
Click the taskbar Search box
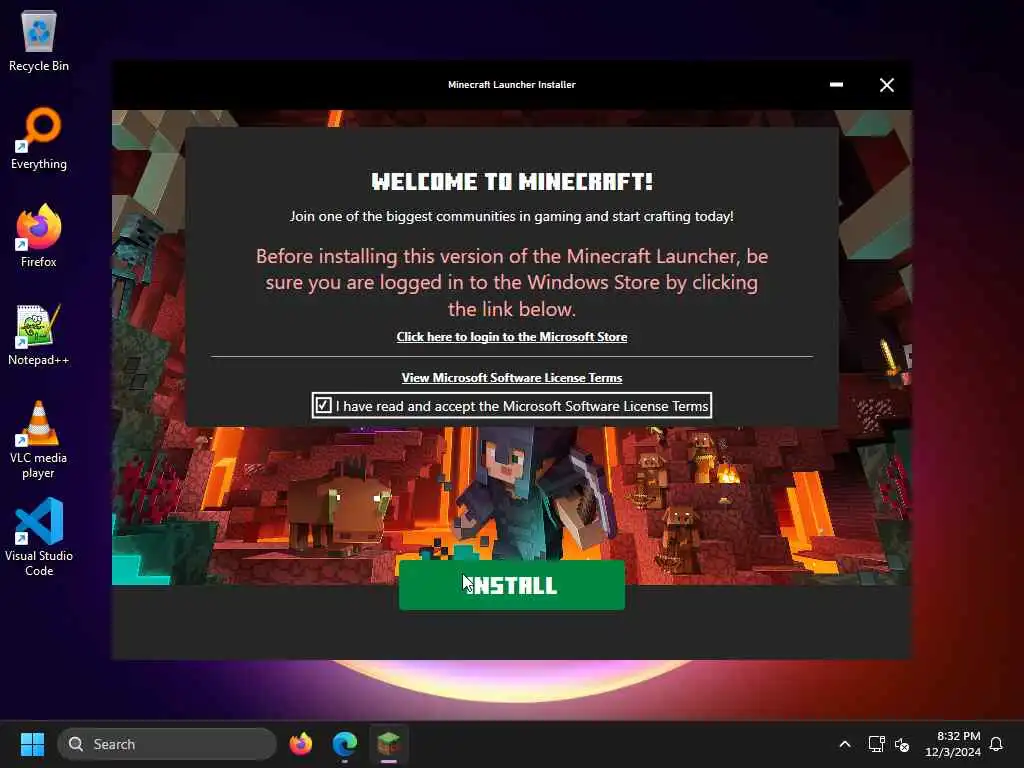[167, 744]
